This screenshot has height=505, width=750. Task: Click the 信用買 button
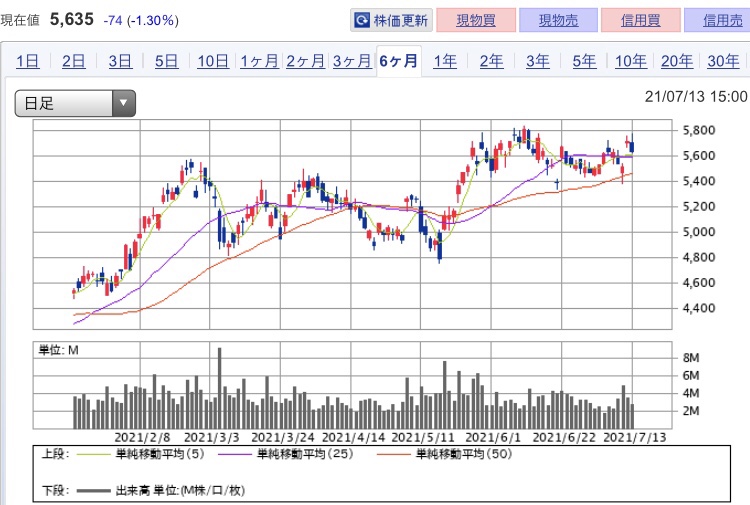[640, 20]
